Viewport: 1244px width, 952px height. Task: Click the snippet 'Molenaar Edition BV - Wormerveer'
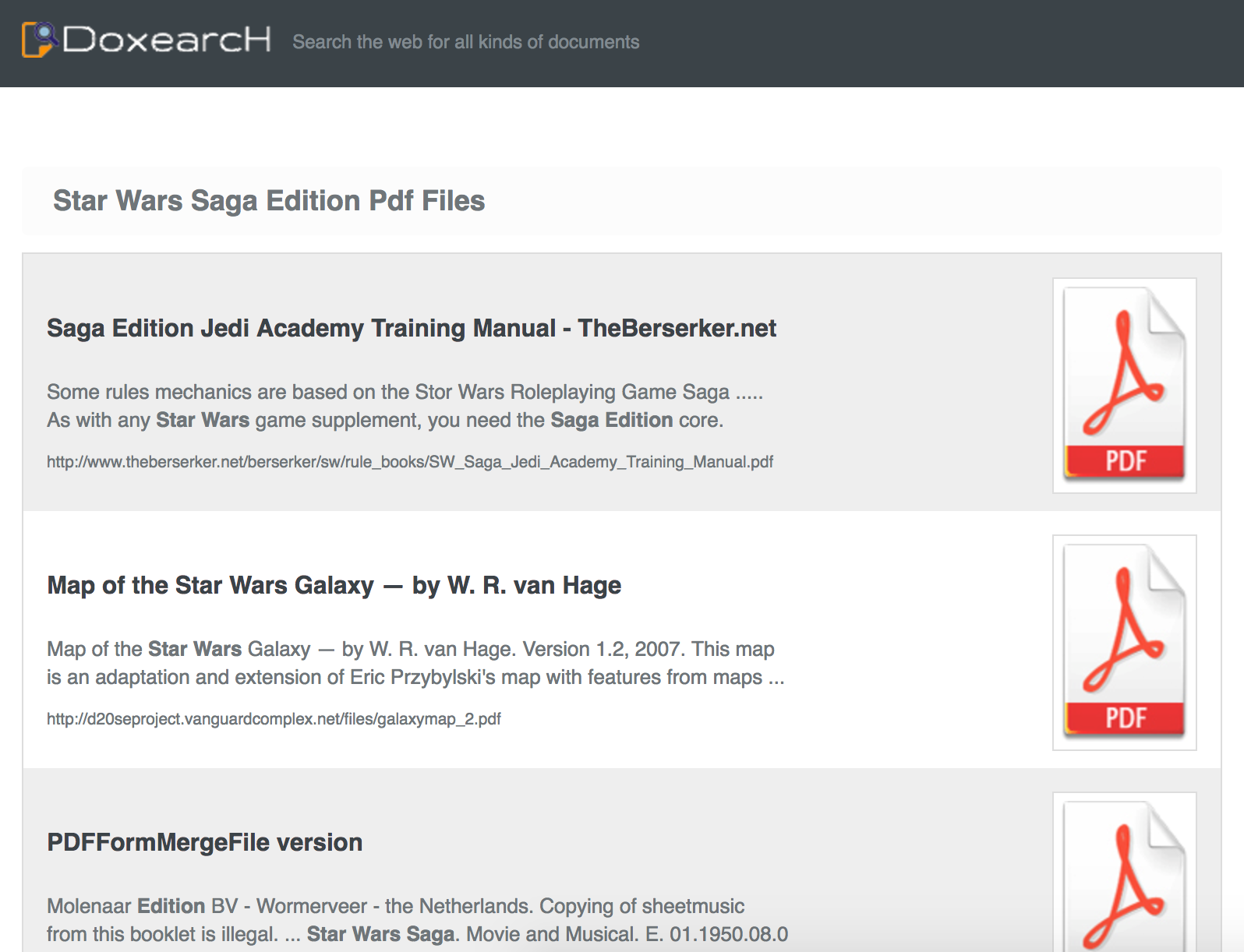coord(396,906)
